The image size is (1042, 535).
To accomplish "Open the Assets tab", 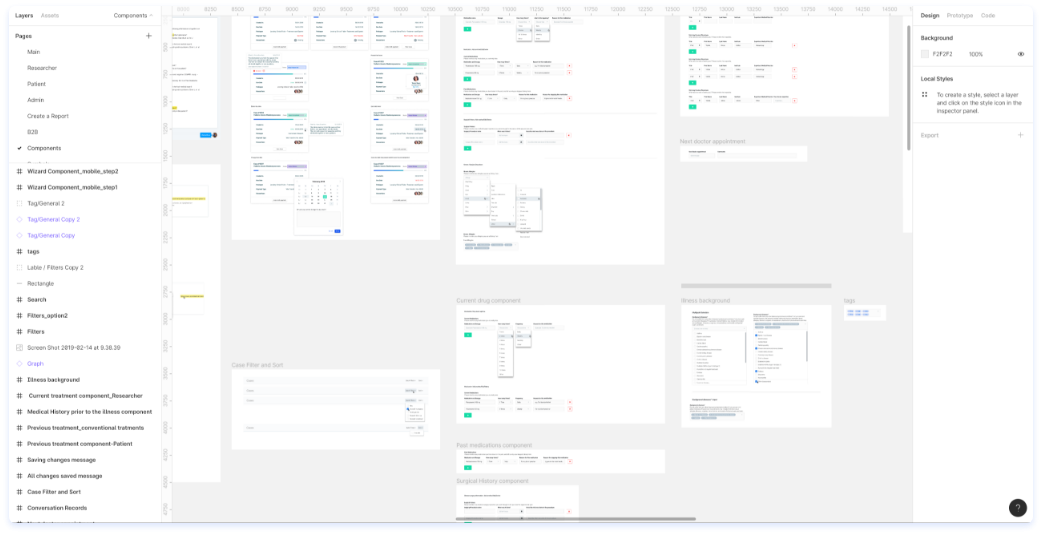I will (x=50, y=15).
